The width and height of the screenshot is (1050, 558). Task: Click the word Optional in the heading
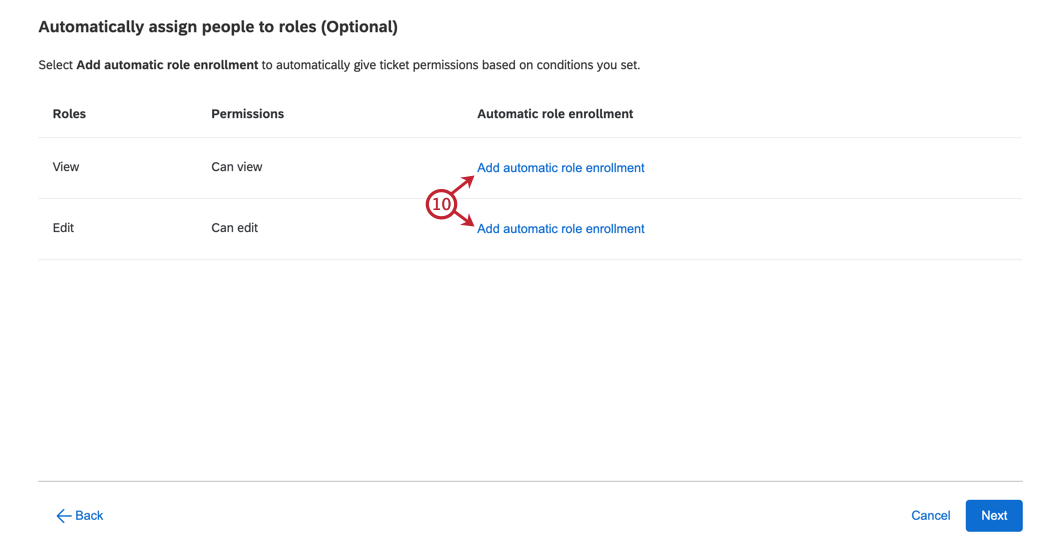358,27
